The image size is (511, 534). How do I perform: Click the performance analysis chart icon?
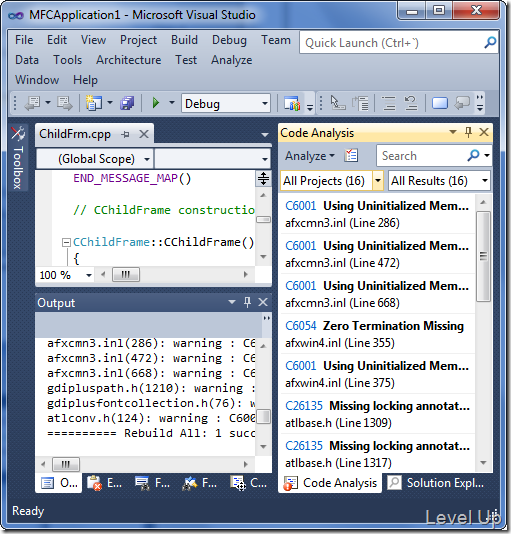(x=292, y=104)
